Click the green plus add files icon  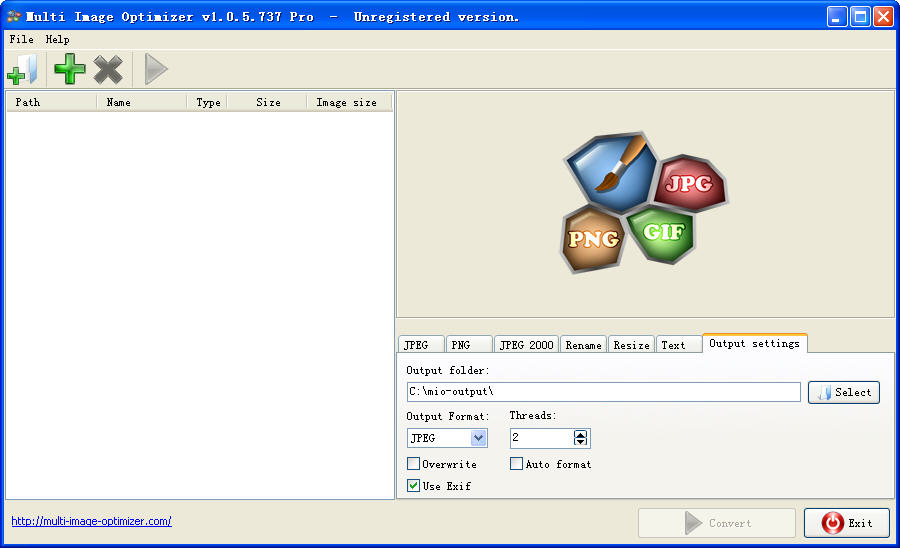[x=69, y=69]
